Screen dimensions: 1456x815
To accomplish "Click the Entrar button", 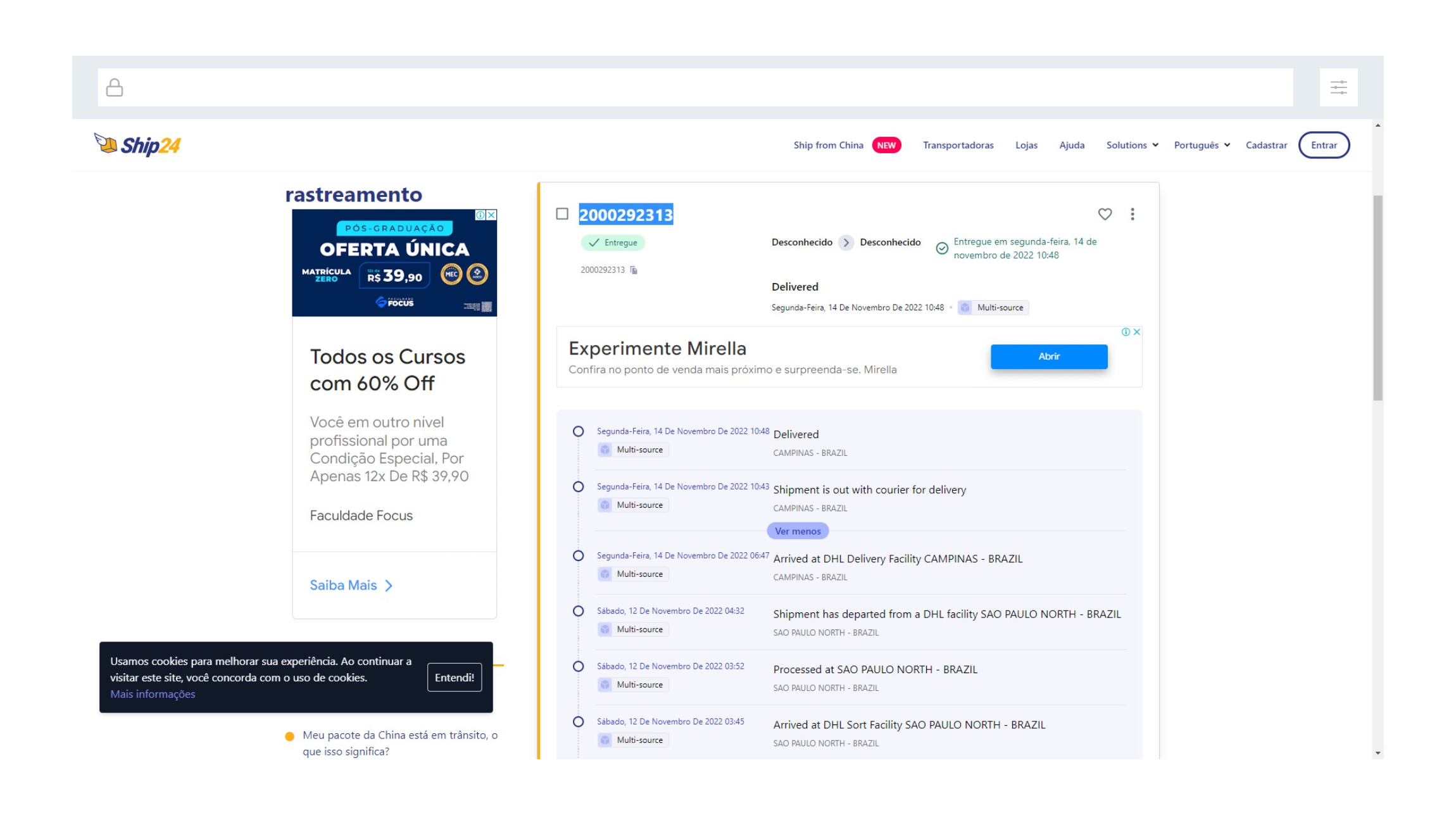I will point(1324,145).
